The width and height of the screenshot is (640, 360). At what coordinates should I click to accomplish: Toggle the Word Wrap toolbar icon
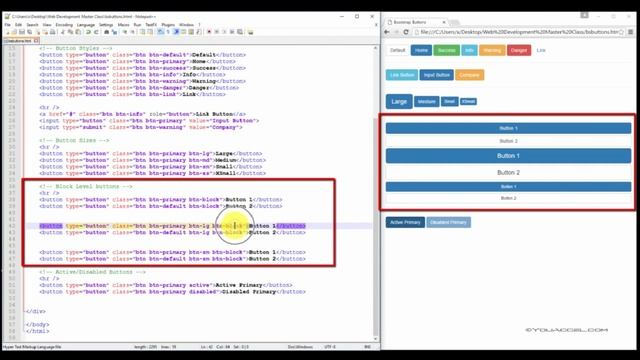click(x=160, y=32)
